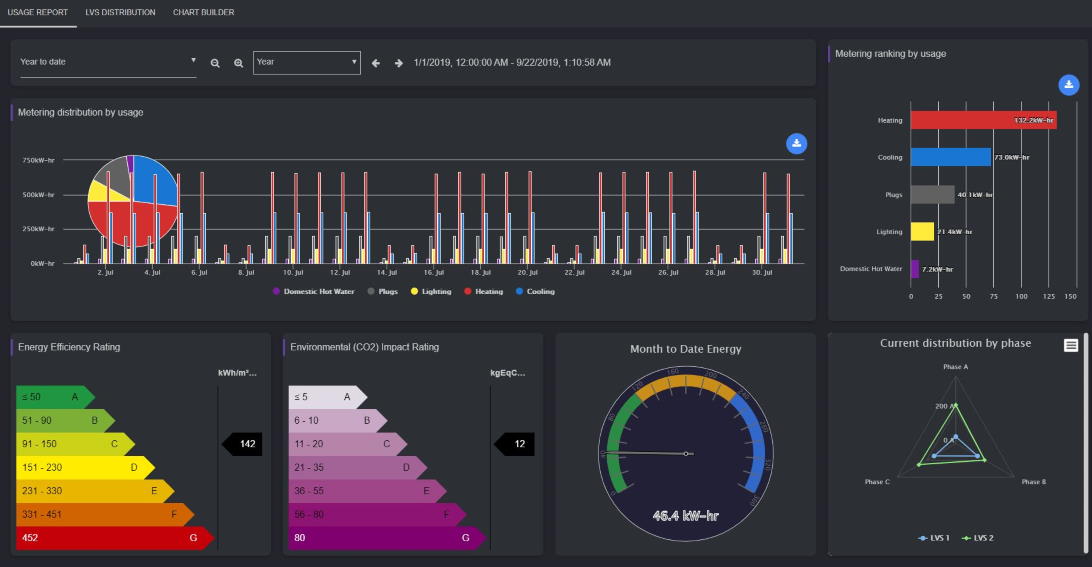Go to next period with right arrow
The width and height of the screenshot is (1092, 567).
(398, 63)
